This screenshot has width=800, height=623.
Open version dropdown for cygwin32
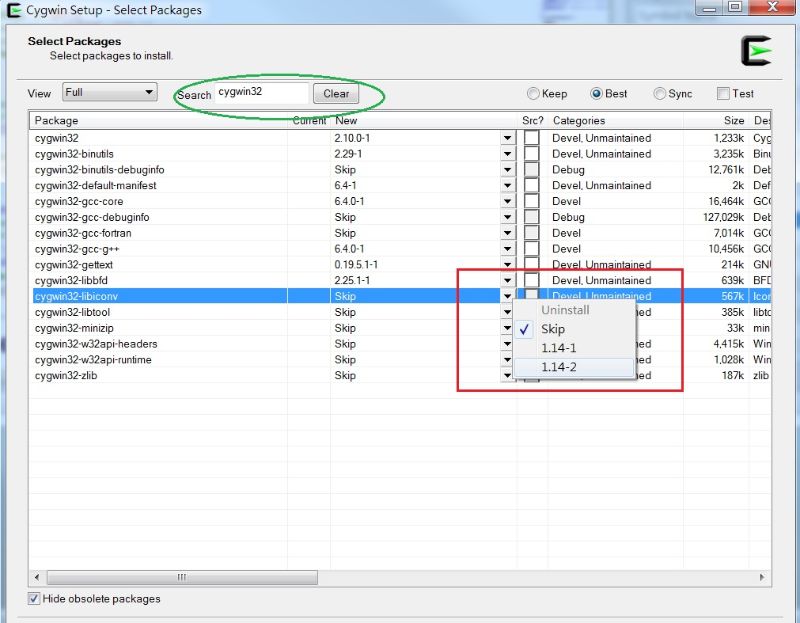507,138
